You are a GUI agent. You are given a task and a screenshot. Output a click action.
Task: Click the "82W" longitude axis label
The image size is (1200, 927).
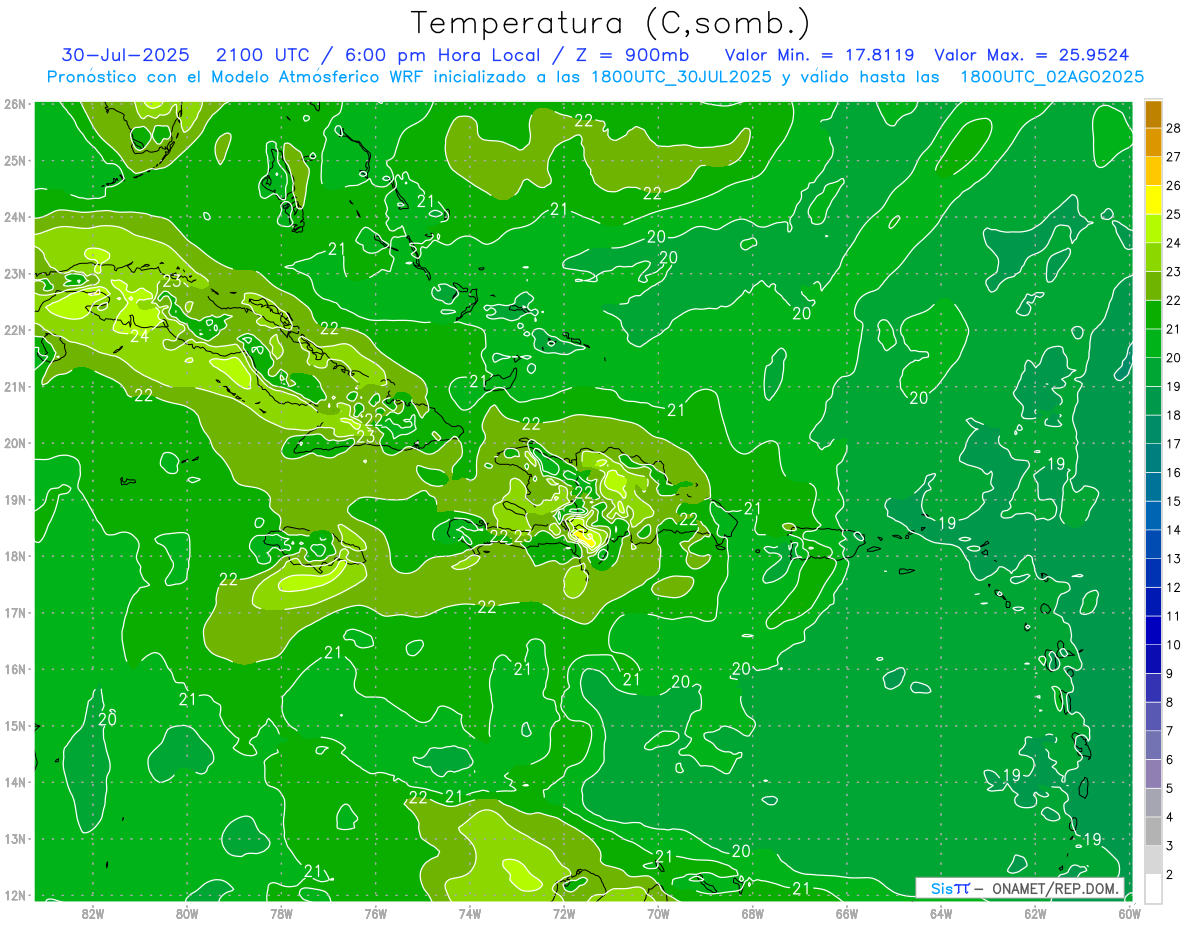click(x=93, y=913)
